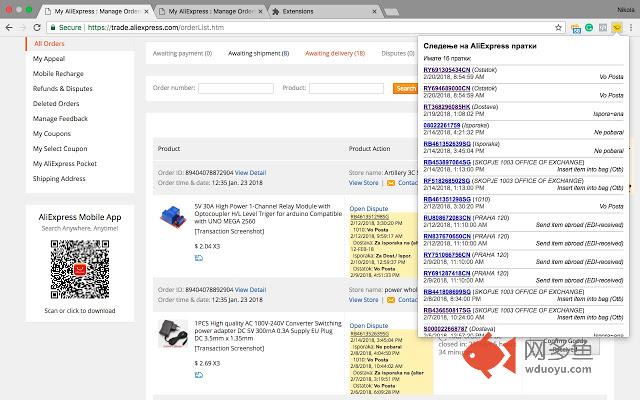The height and width of the screenshot is (400, 640).
Task: Close the first My AliExpress tab
Action: point(147,11)
